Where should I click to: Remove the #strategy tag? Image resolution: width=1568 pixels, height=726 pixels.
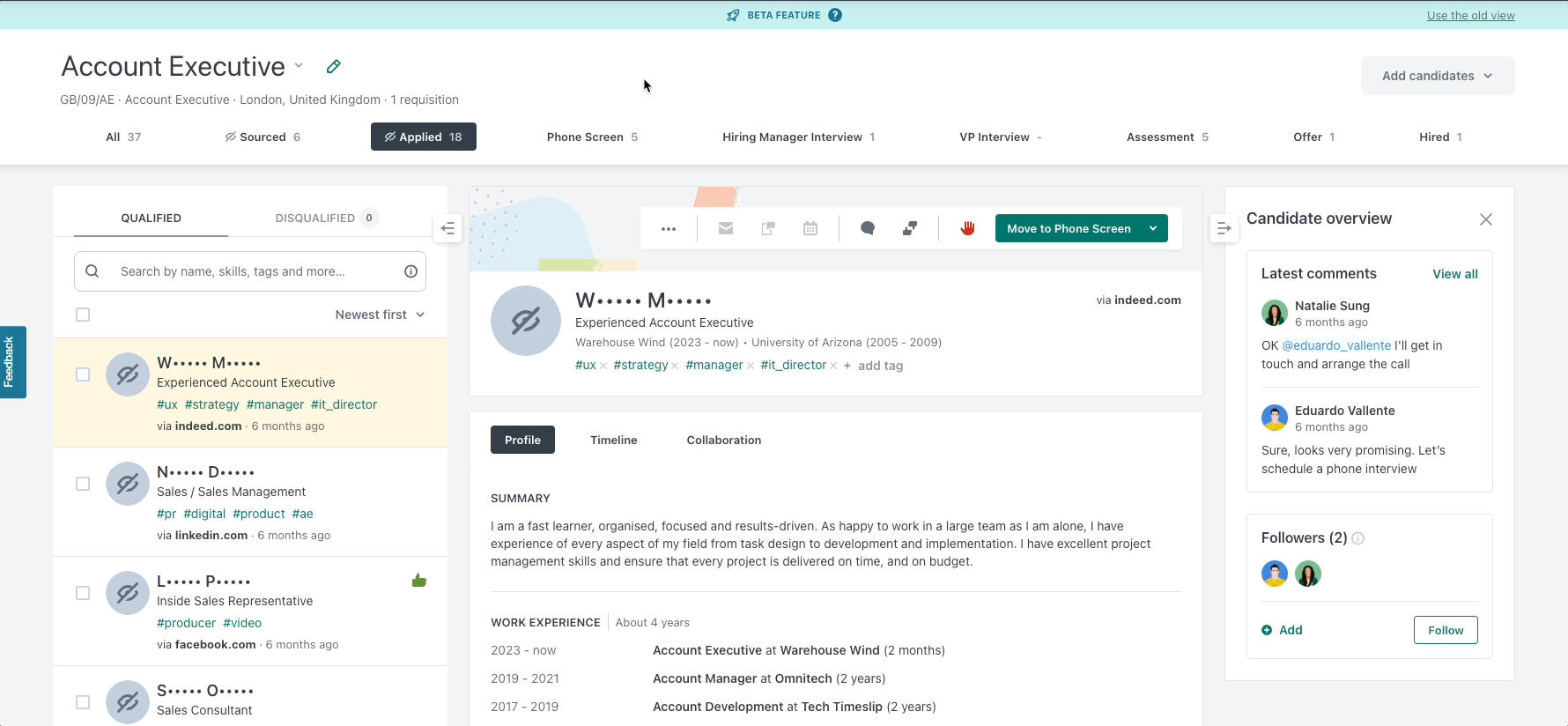pos(675,366)
